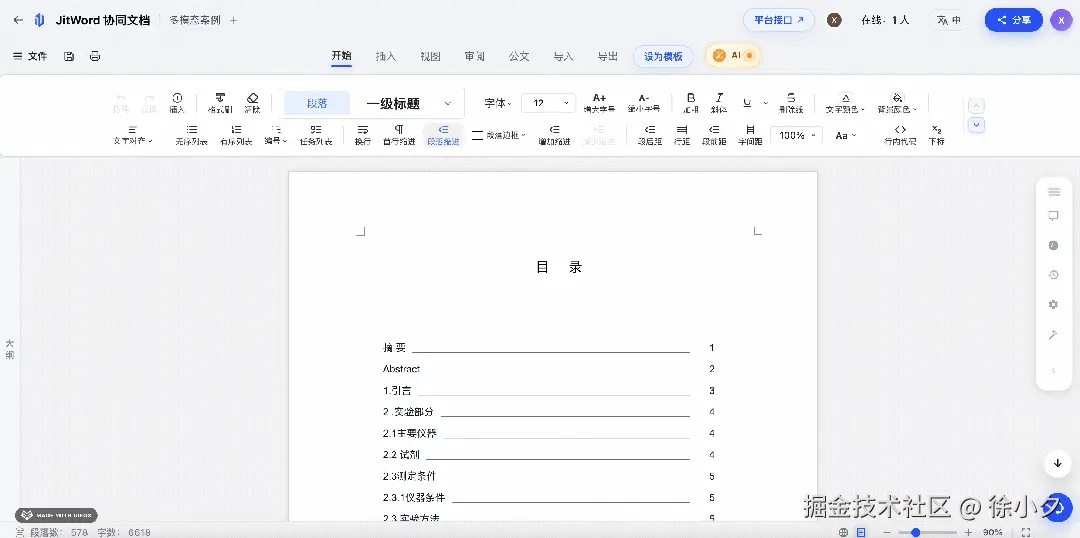Click the character spacing (字间距) icon
The width and height of the screenshot is (1080, 538).
click(x=750, y=130)
